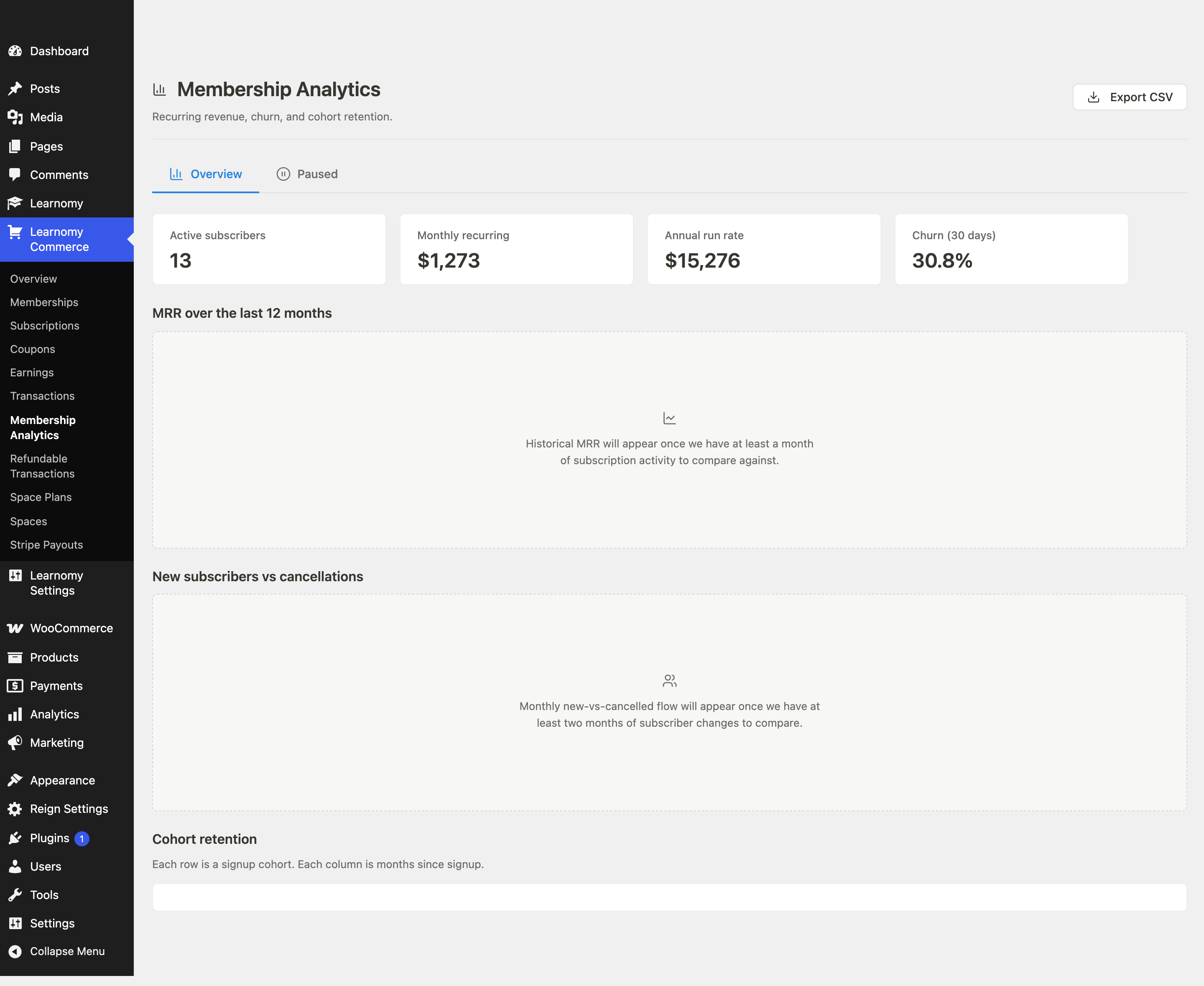The height and width of the screenshot is (986, 1204).
Task: Click the Active subscribers value 13
Action: [181, 261]
